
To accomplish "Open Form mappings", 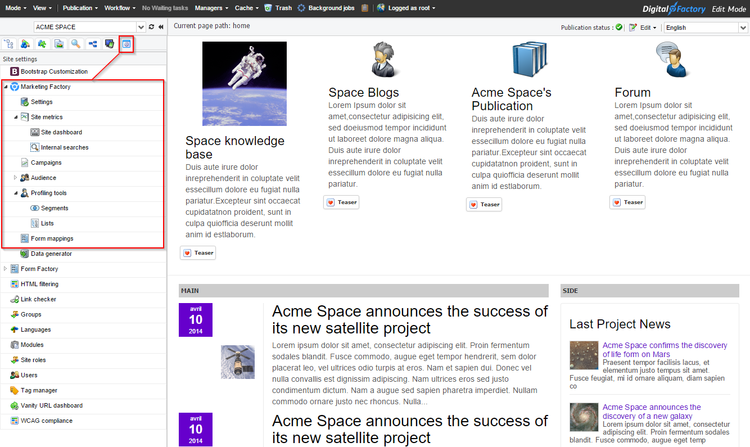I will [x=52, y=239].
